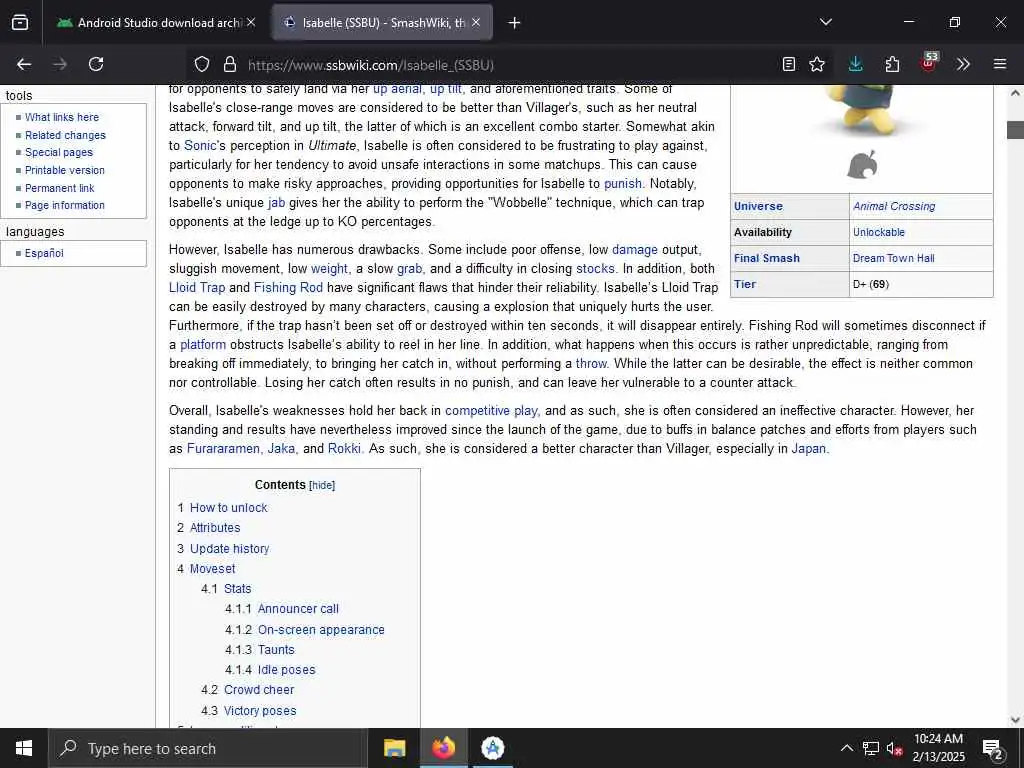This screenshot has height=768, width=1024.
Task: Jump to Victory poses subsection
Action: [x=260, y=711]
